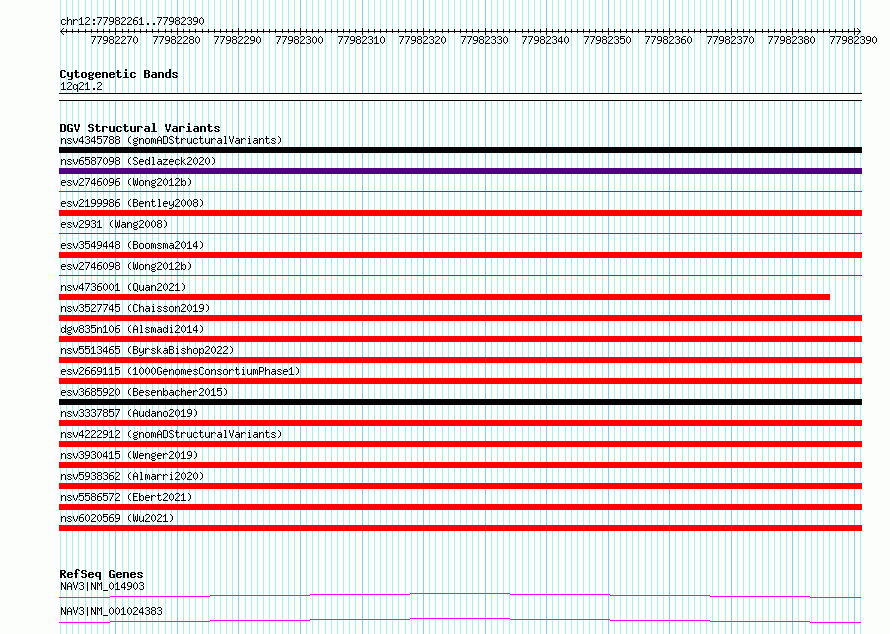Click ruler position label 77982380
Image resolution: width=890 pixels, height=634 pixels.
tap(791, 40)
